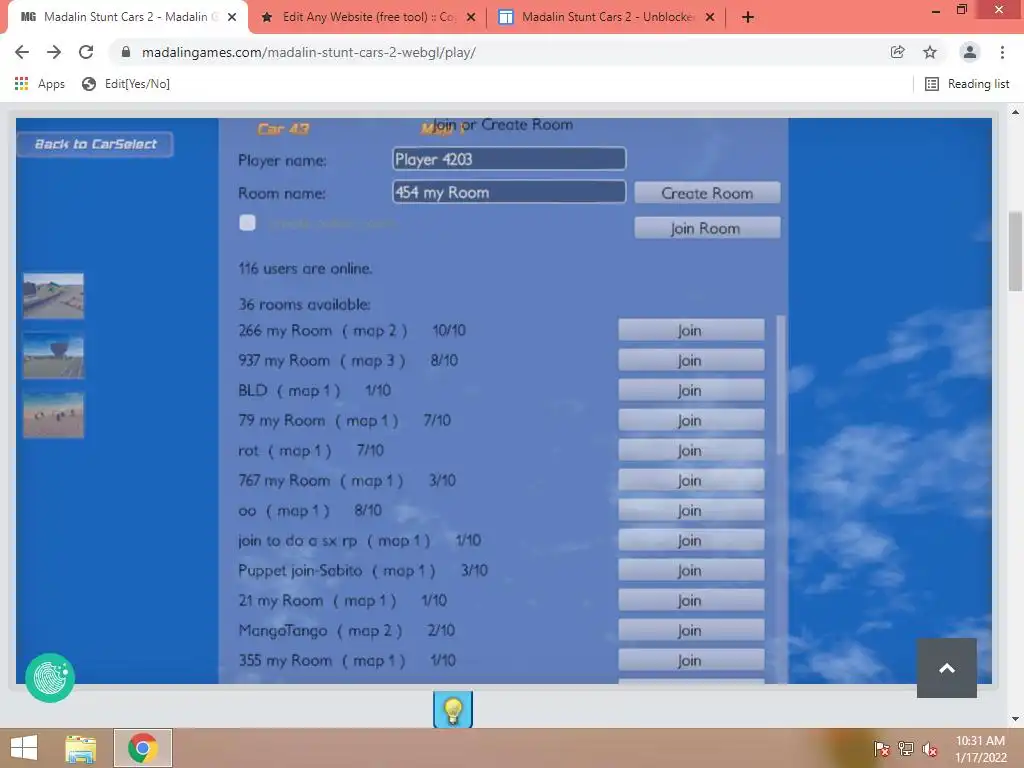
Task: Open the Action Center flag tray icon
Action: tap(881, 749)
